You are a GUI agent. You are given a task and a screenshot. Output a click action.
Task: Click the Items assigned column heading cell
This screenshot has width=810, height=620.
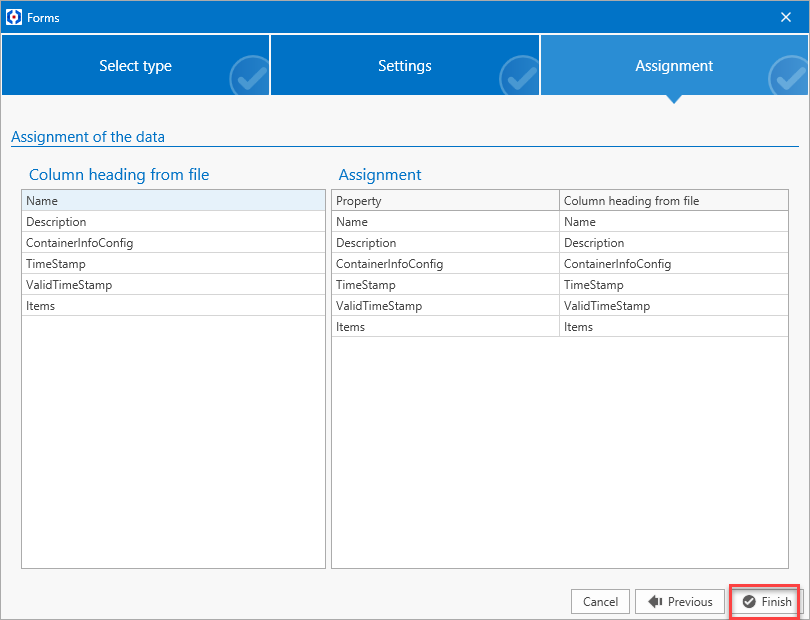(674, 327)
